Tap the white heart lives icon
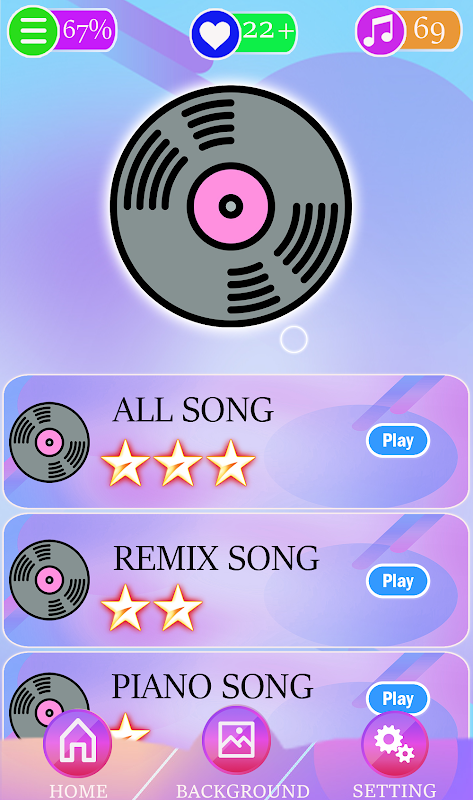 pyautogui.click(x=215, y=34)
